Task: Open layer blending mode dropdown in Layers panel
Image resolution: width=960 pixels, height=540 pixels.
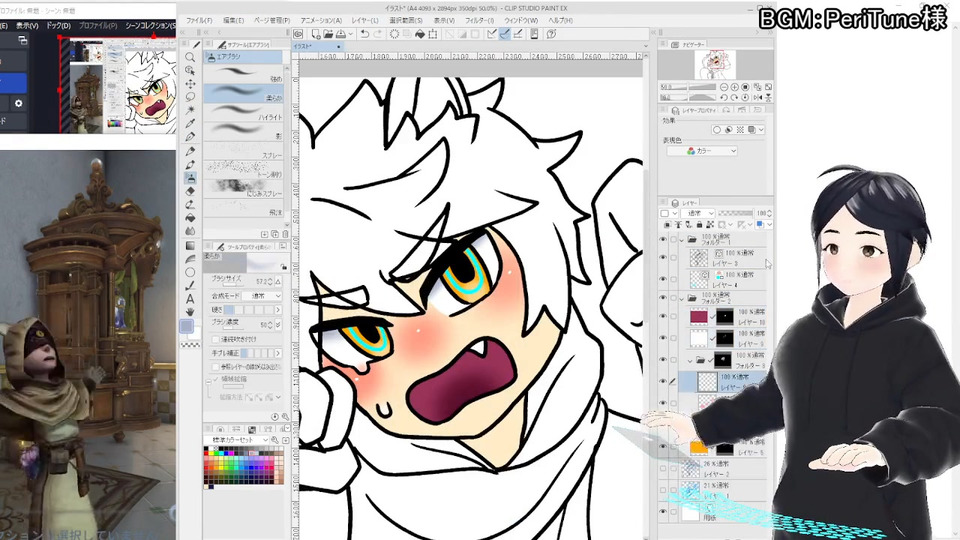Action: (700, 213)
